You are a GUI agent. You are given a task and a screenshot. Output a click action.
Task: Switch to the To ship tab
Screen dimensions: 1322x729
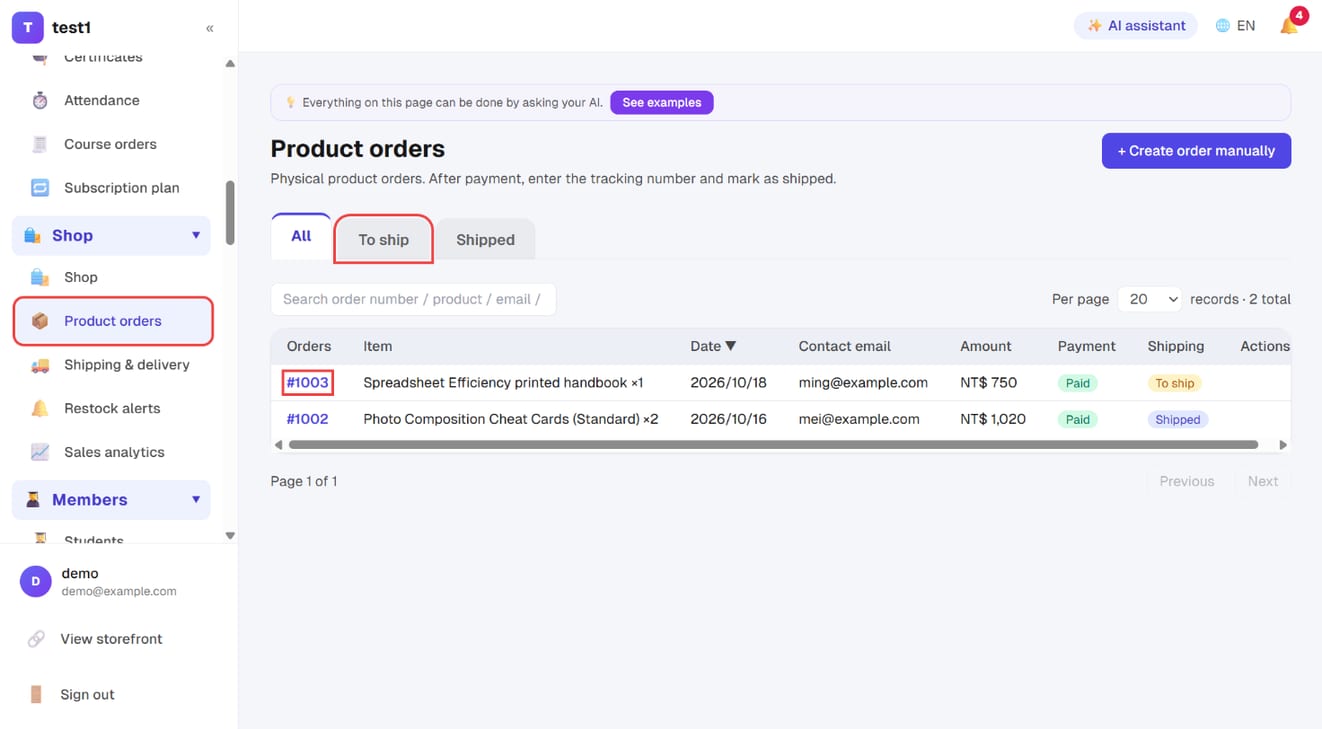[x=384, y=240]
